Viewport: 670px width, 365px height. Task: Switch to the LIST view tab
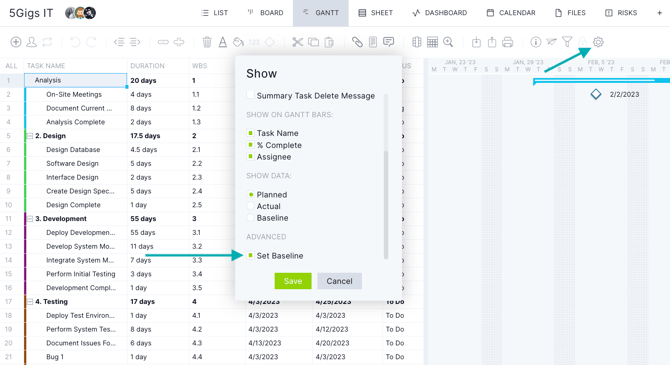(215, 13)
